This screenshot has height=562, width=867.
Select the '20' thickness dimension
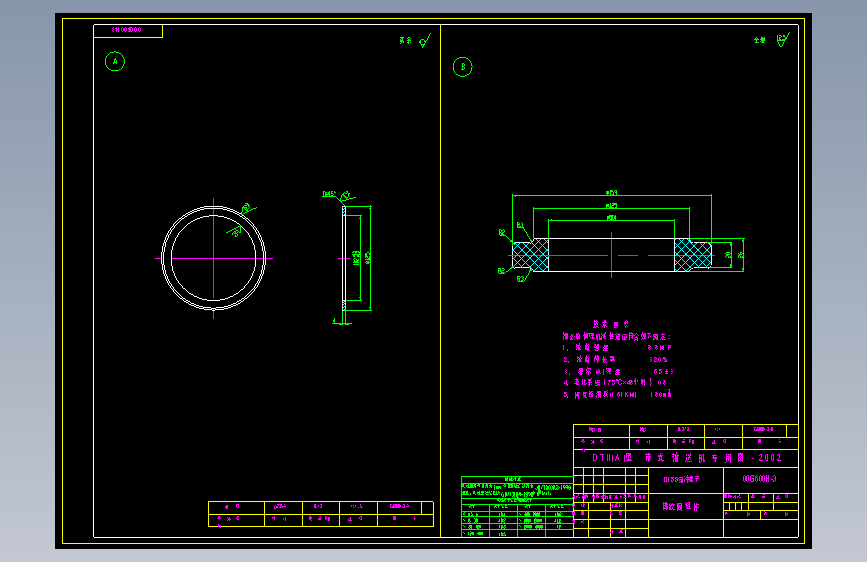(x=728, y=255)
